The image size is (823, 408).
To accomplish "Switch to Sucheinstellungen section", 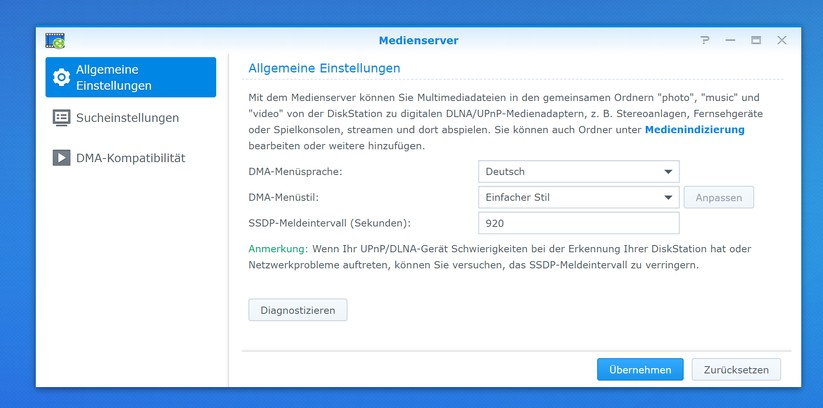I will pos(131,118).
